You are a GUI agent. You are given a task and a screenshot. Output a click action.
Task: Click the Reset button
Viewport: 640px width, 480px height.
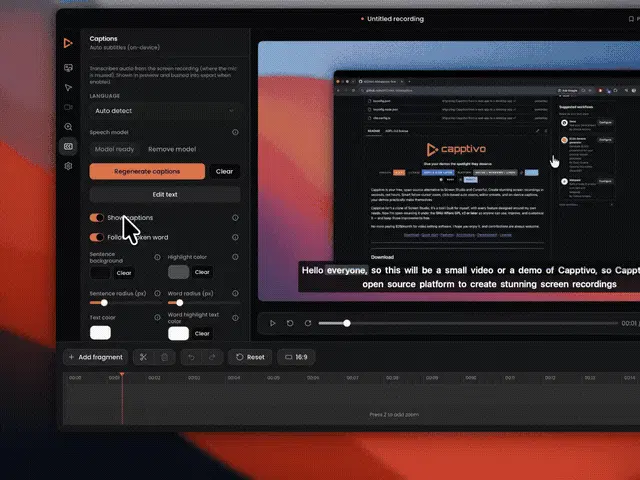tap(250, 357)
